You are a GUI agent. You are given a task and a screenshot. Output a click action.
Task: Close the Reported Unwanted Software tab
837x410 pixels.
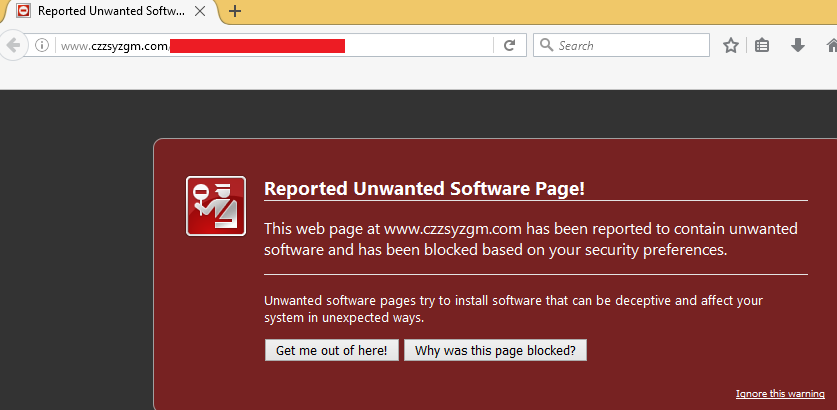coord(200,11)
